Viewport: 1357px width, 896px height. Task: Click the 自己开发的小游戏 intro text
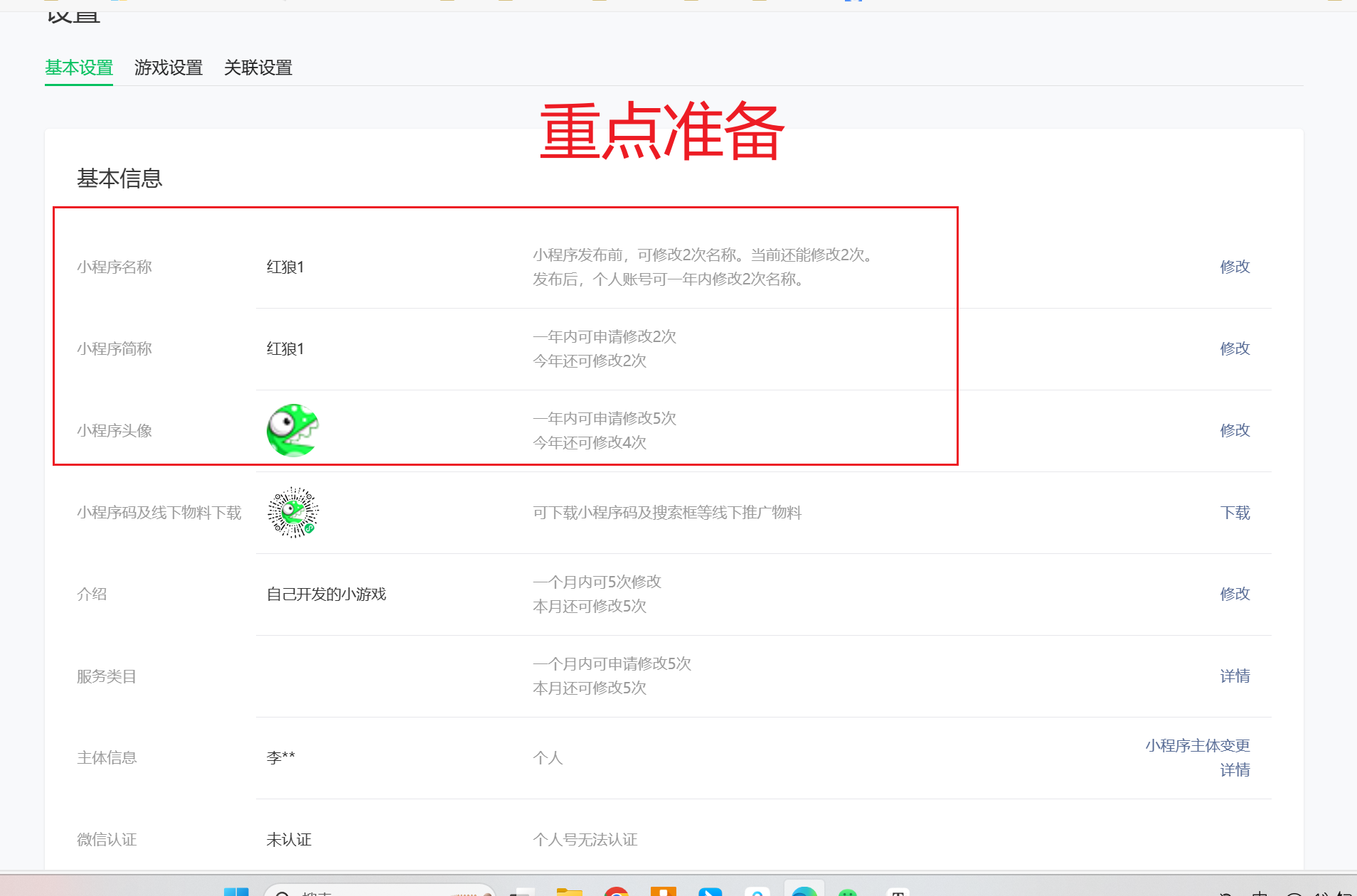coord(326,594)
